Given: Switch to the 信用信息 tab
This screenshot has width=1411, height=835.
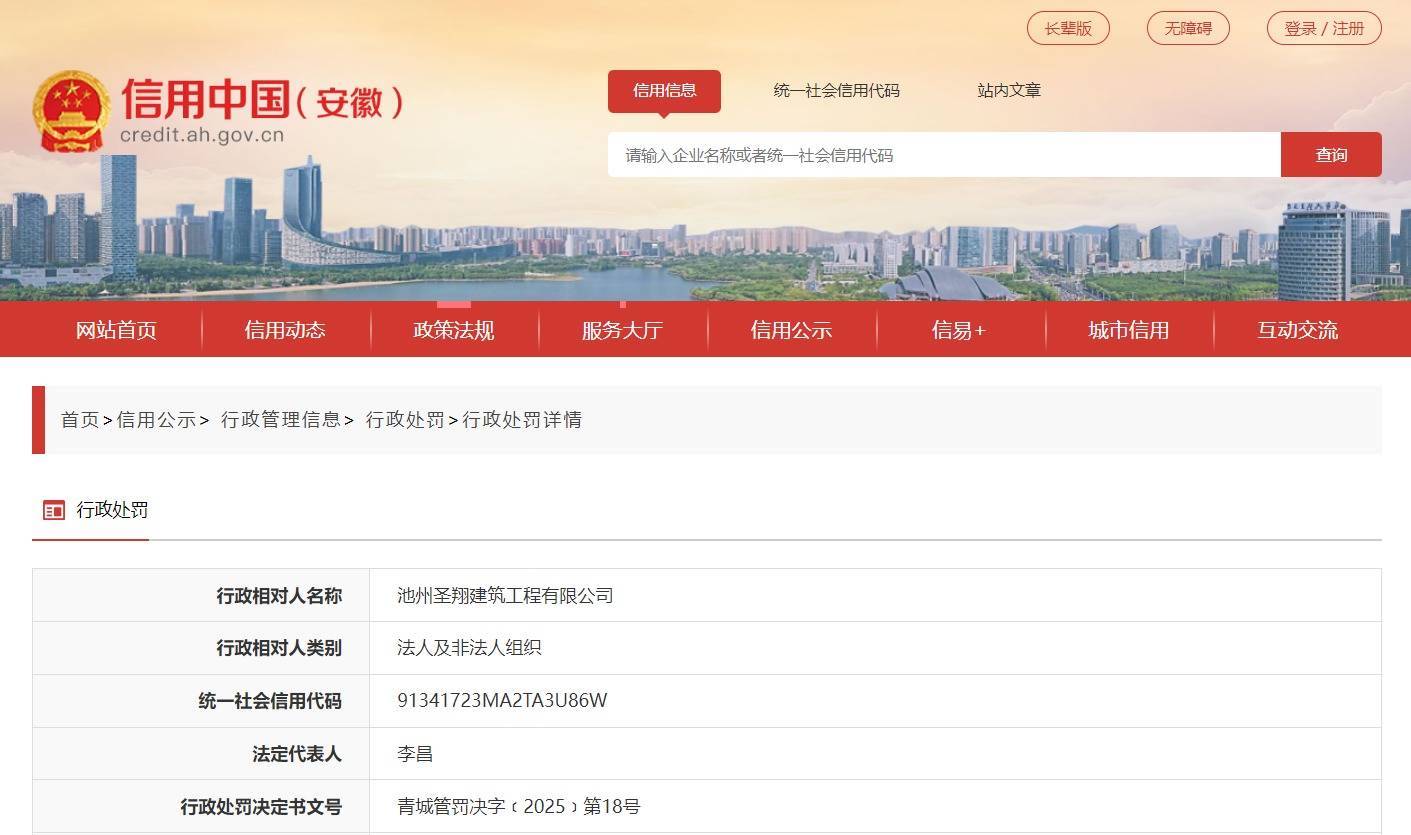Looking at the screenshot, I should pos(664,90).
